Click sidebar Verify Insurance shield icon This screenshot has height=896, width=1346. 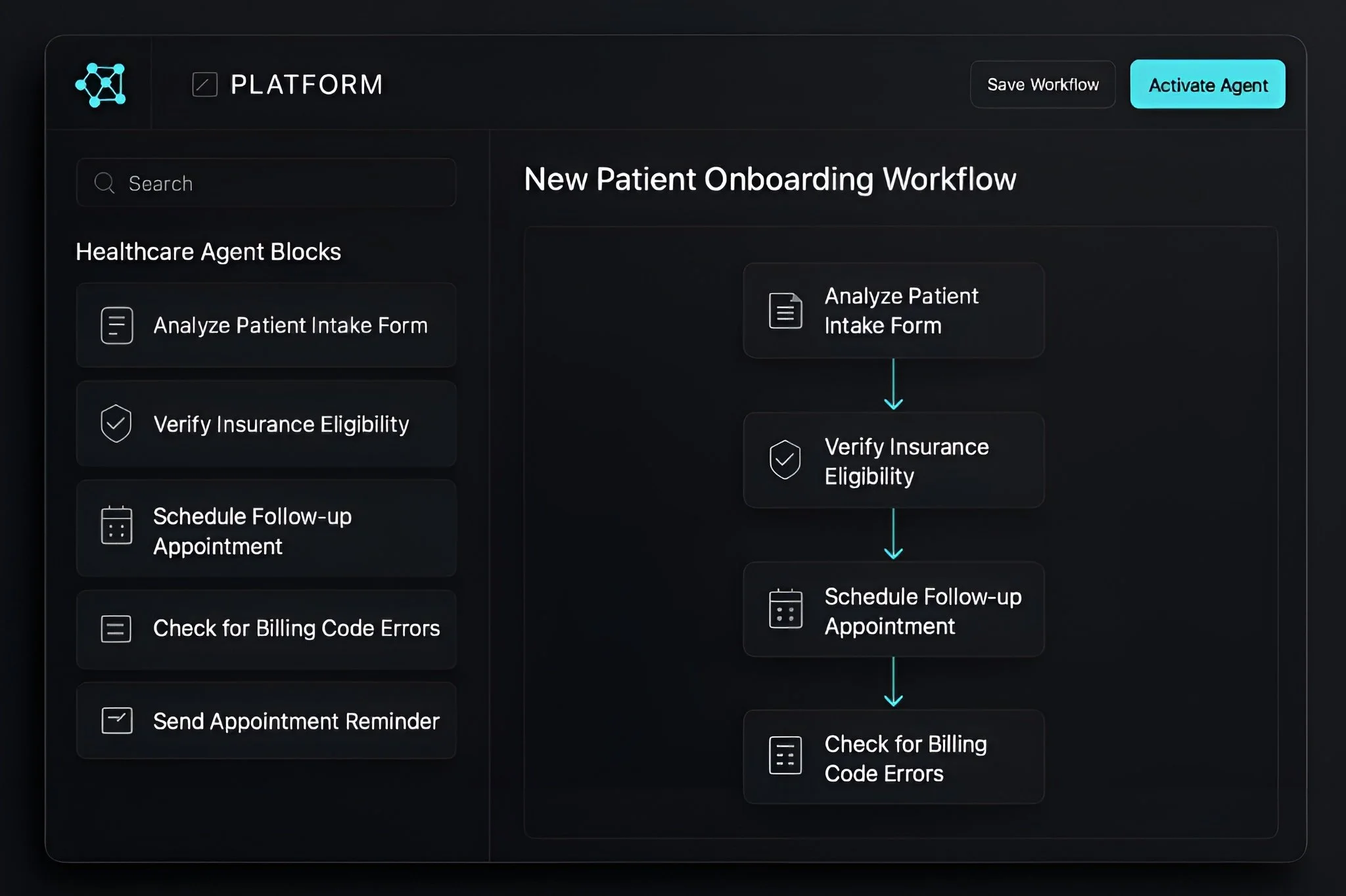(x=116, y=423)
